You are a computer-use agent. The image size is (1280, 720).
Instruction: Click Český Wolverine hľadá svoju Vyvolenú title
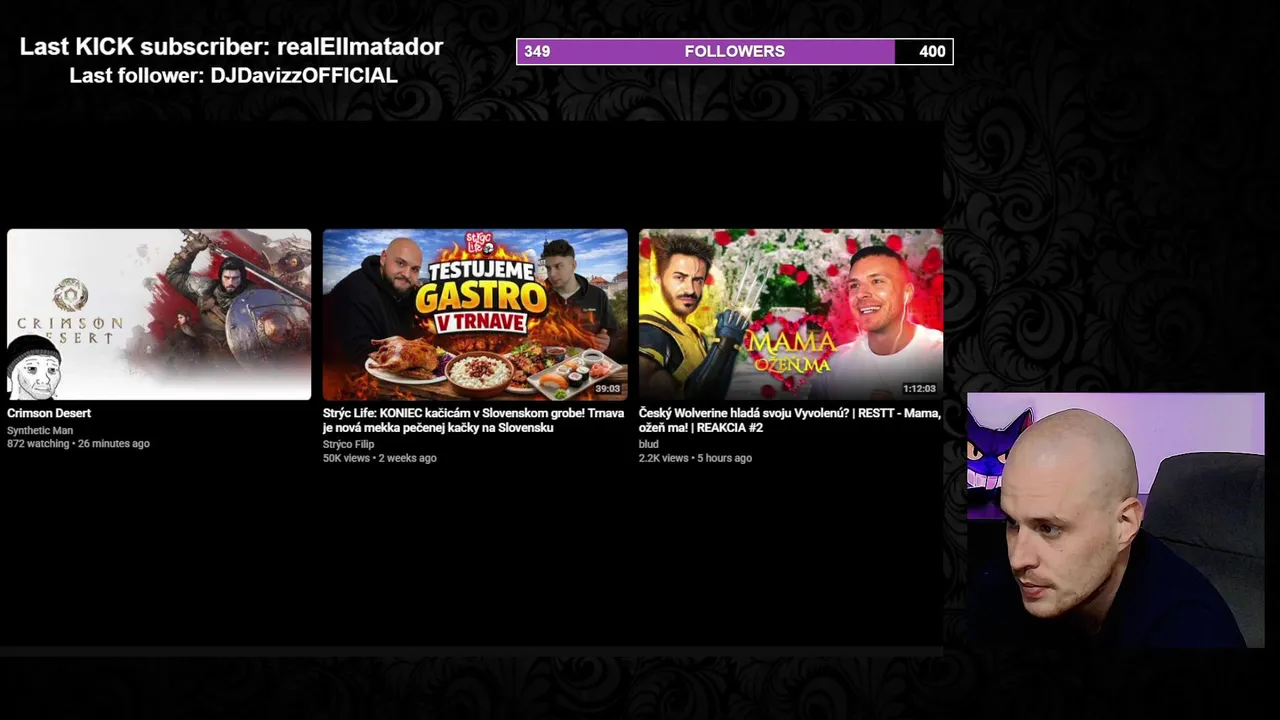point(790,420)
